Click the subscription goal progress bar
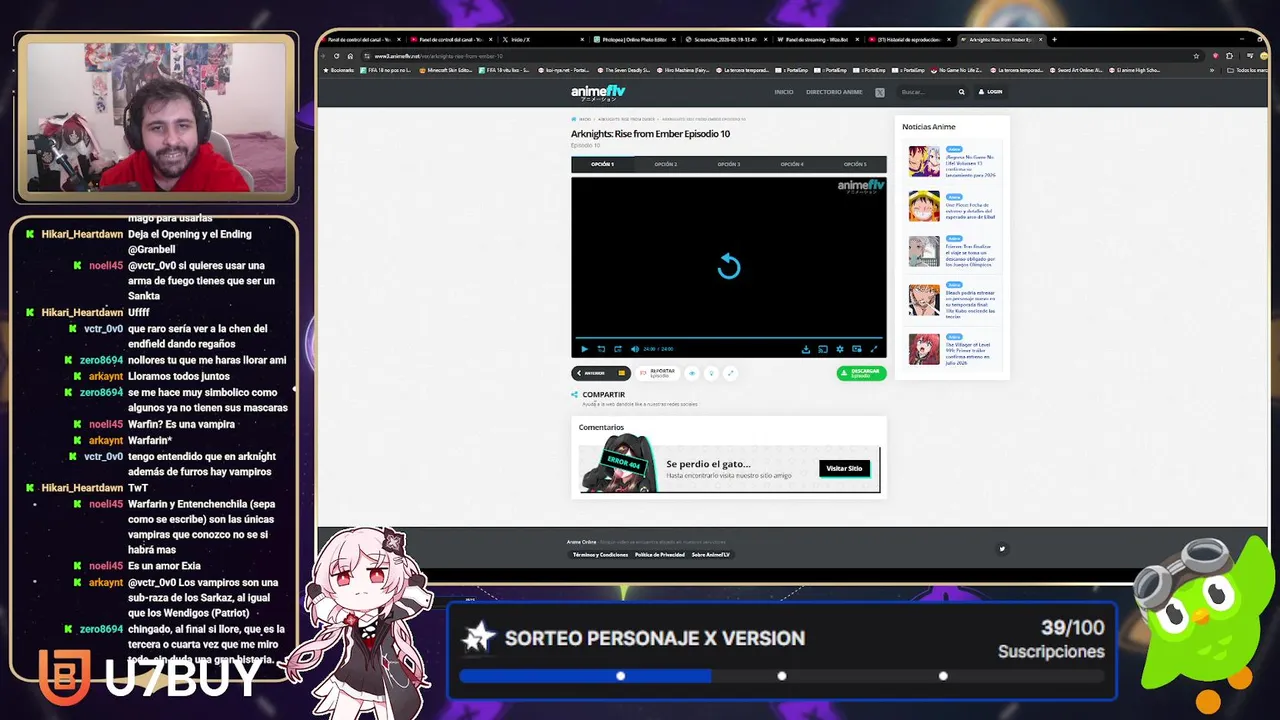Screen dimensions: 1280x720 tap(782, 677)
